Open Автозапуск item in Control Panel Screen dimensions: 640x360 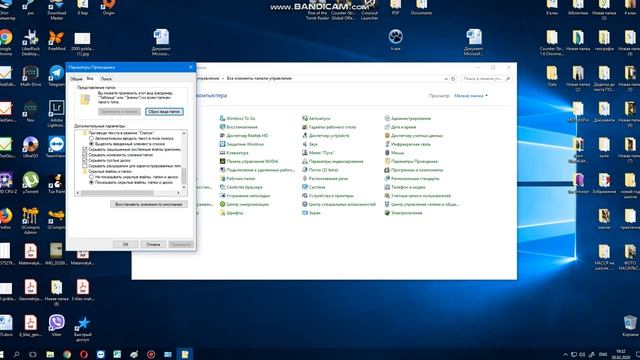[316, 118]
